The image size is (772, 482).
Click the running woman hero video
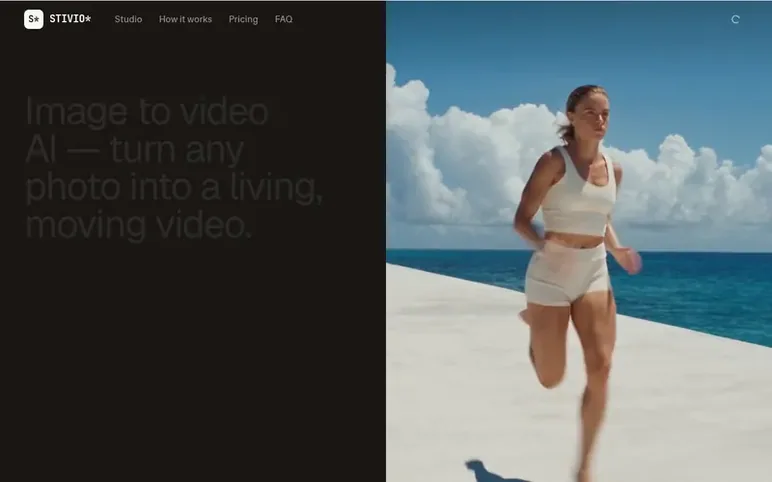(x=579, y=241)
